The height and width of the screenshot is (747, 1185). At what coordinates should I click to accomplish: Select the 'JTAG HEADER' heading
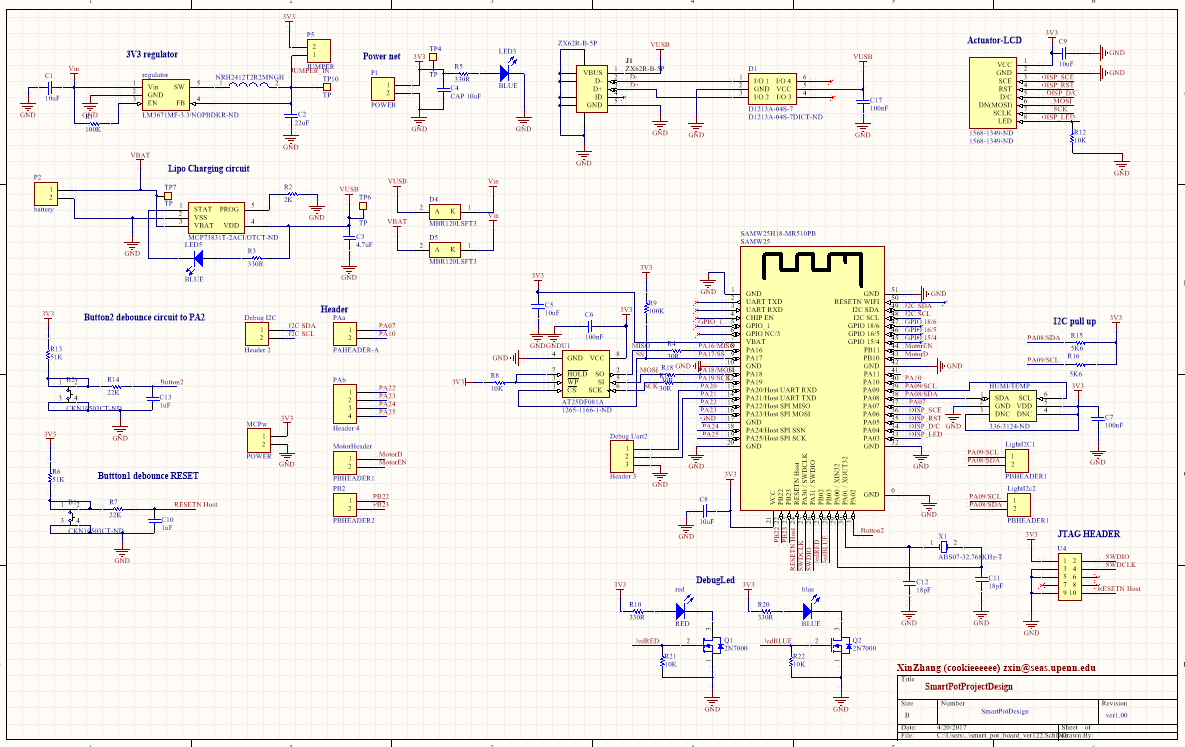point(1088,534)
